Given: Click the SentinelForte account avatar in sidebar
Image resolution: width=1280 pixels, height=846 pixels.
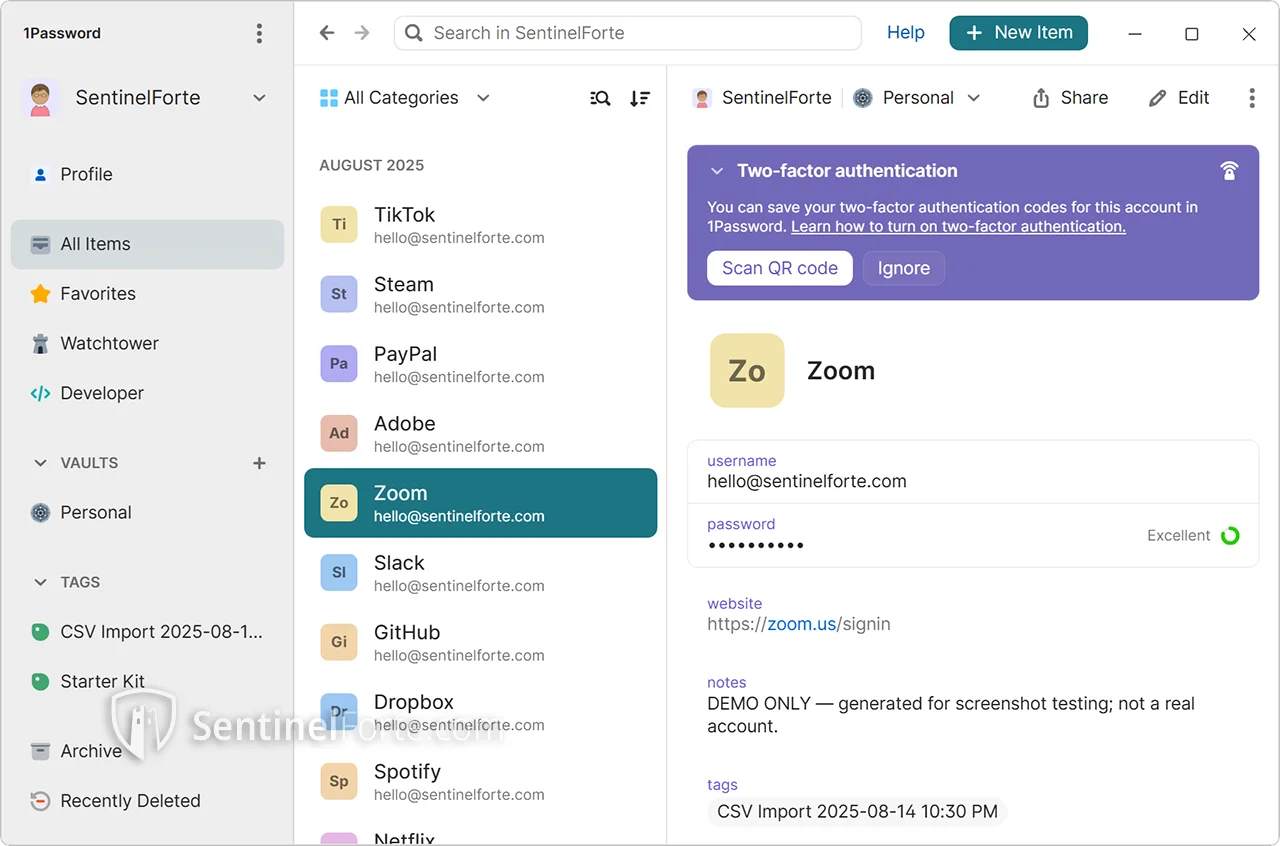Looking at the screenshot, I should (x=40, y=98).
